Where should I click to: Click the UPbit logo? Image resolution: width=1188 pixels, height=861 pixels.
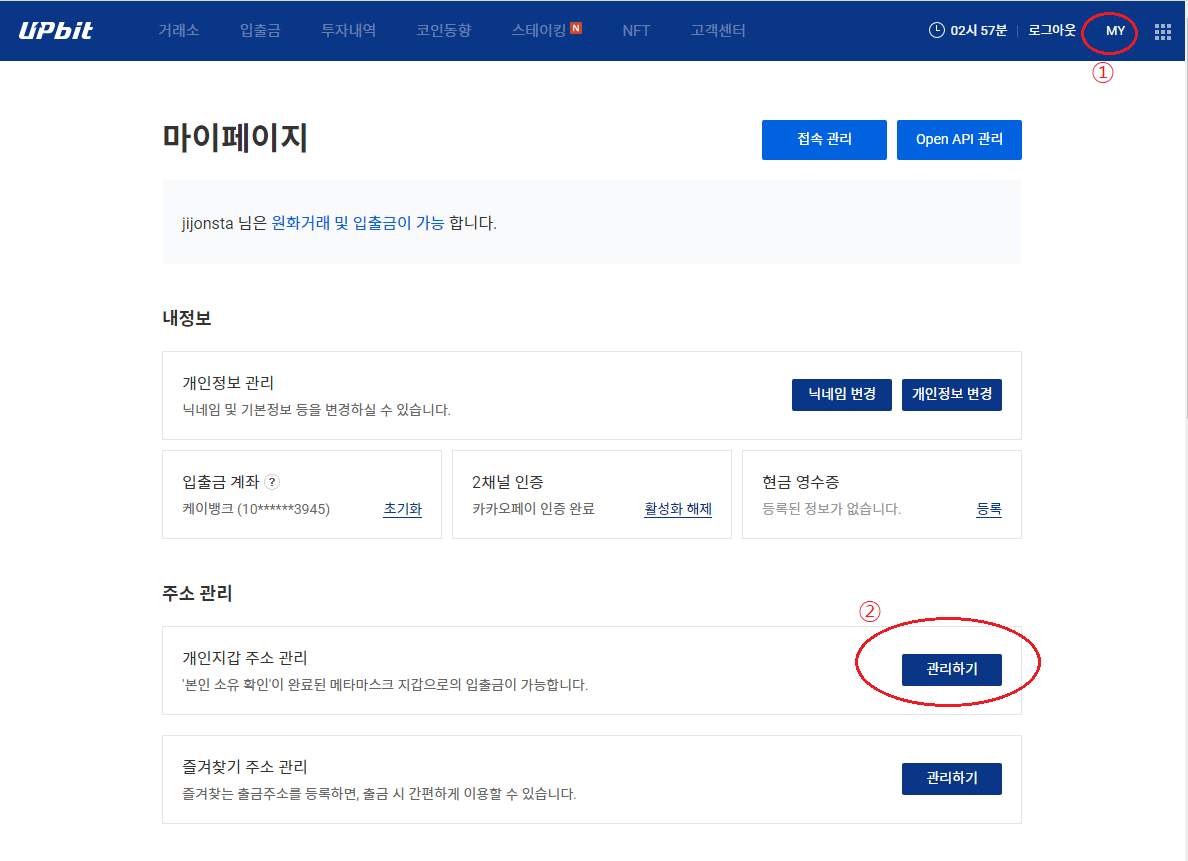click(55, 30)
